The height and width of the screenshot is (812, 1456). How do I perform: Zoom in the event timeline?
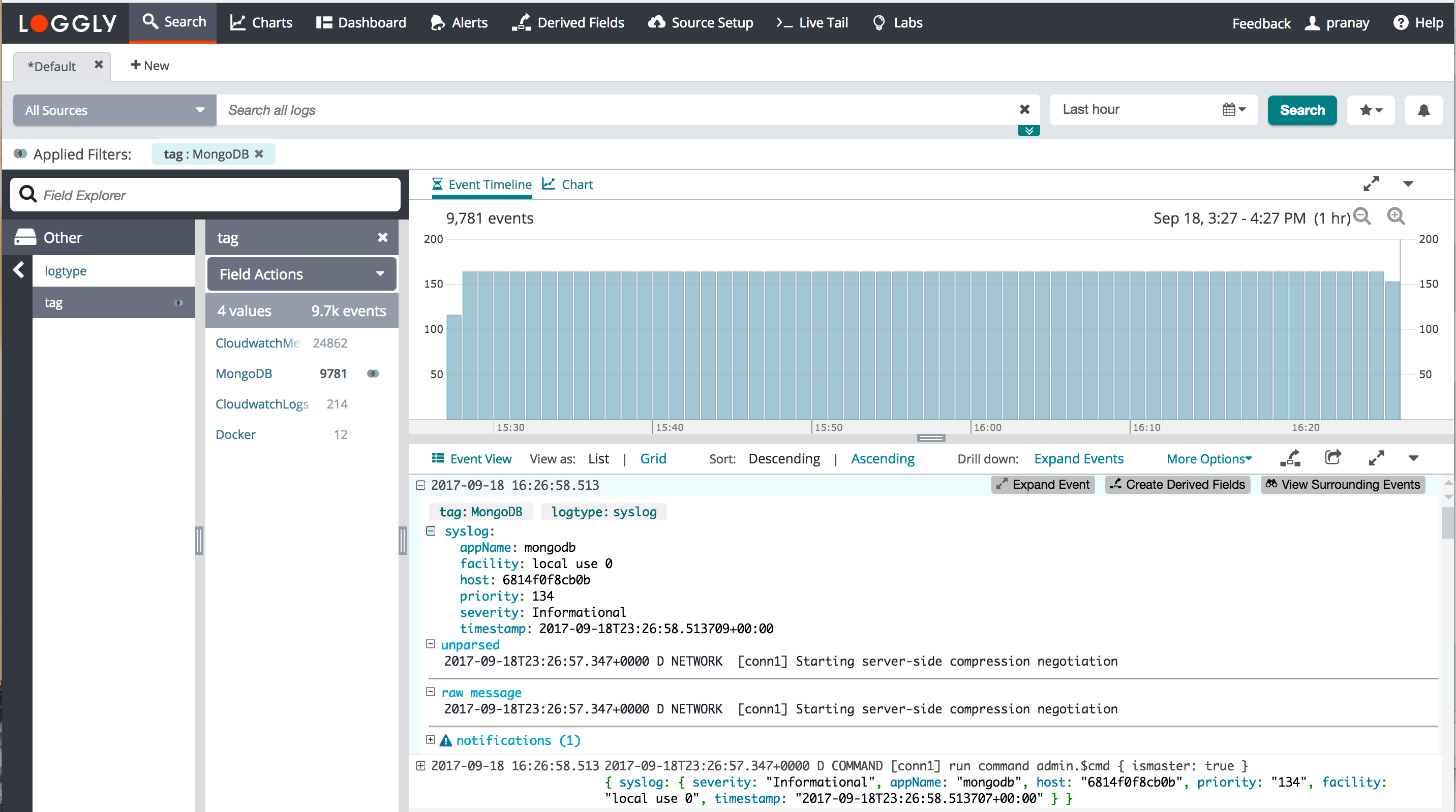click(1396, 217)
